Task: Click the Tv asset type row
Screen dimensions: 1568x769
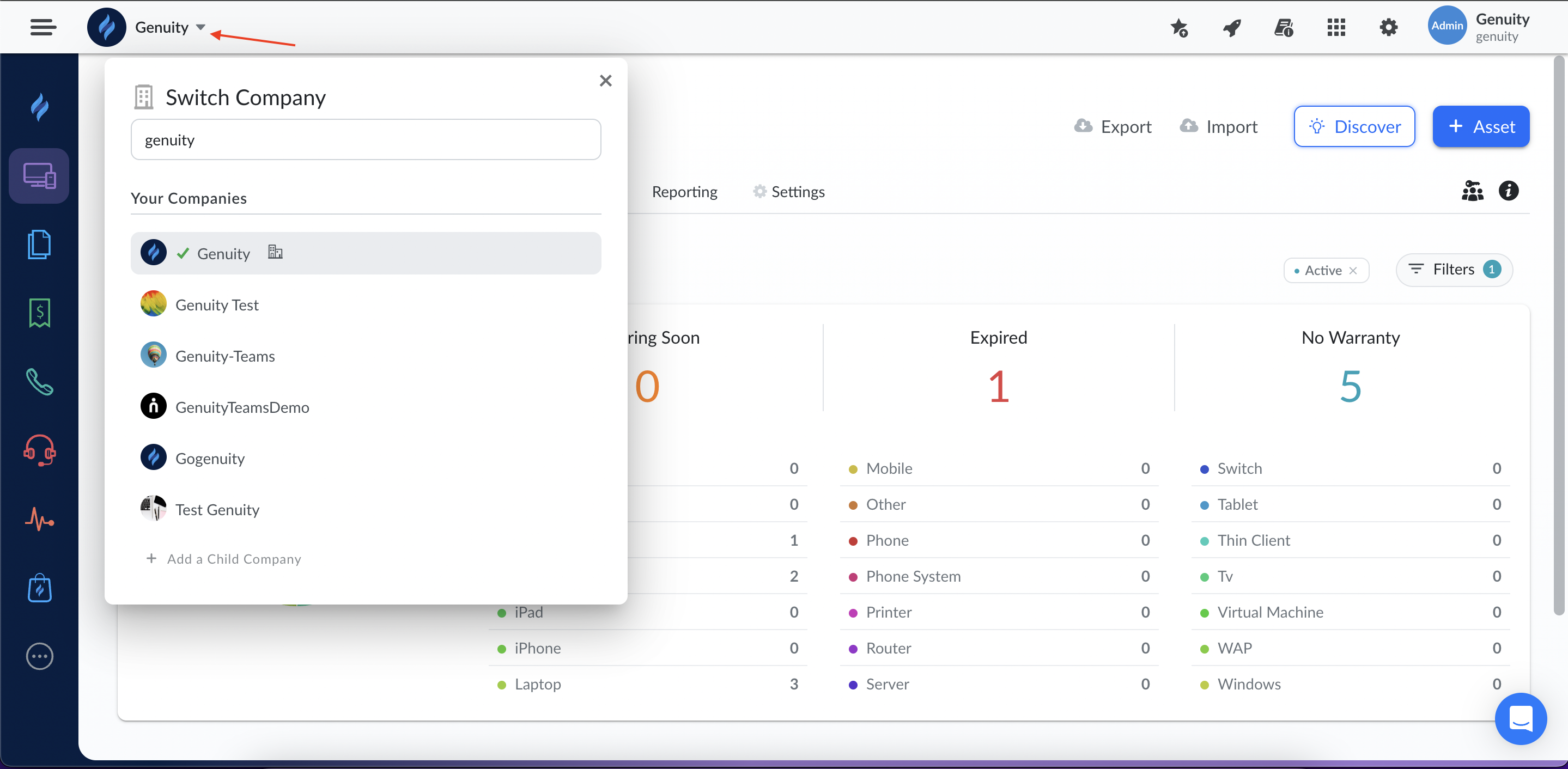Action: coord(1350,576)
